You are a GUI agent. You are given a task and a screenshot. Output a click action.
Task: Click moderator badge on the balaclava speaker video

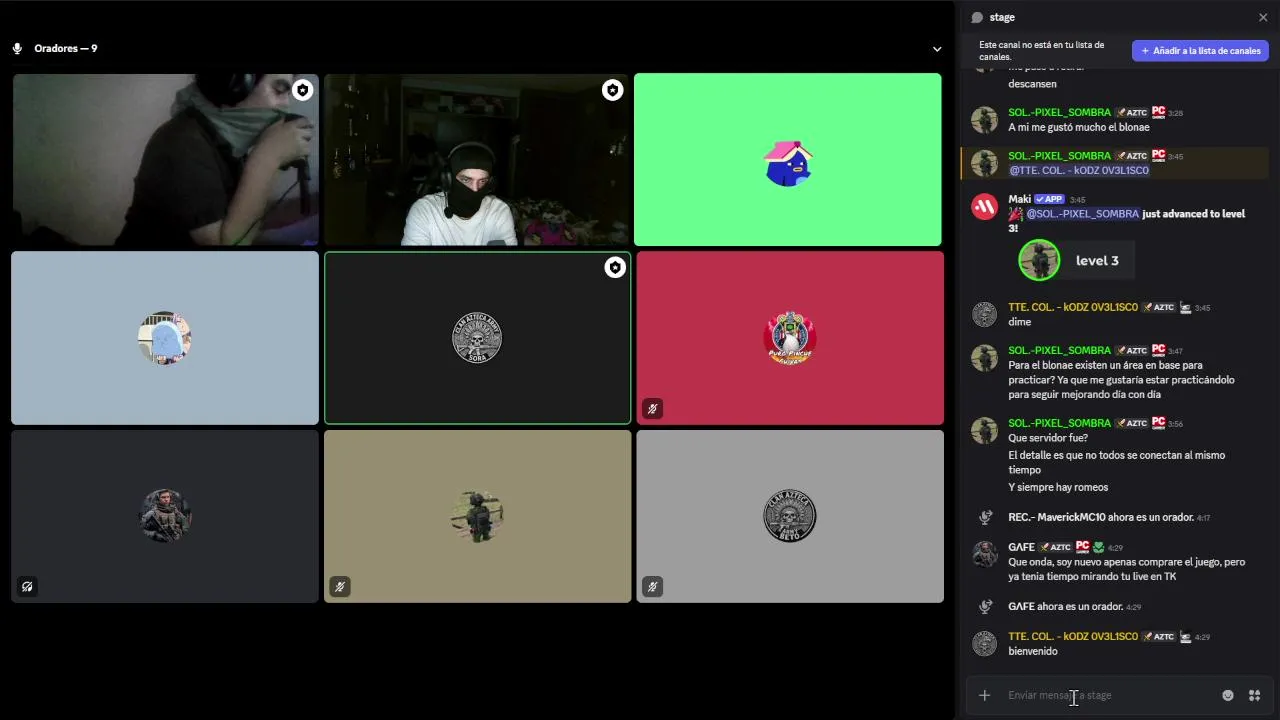pyautogui.click(x=612, y=90)
